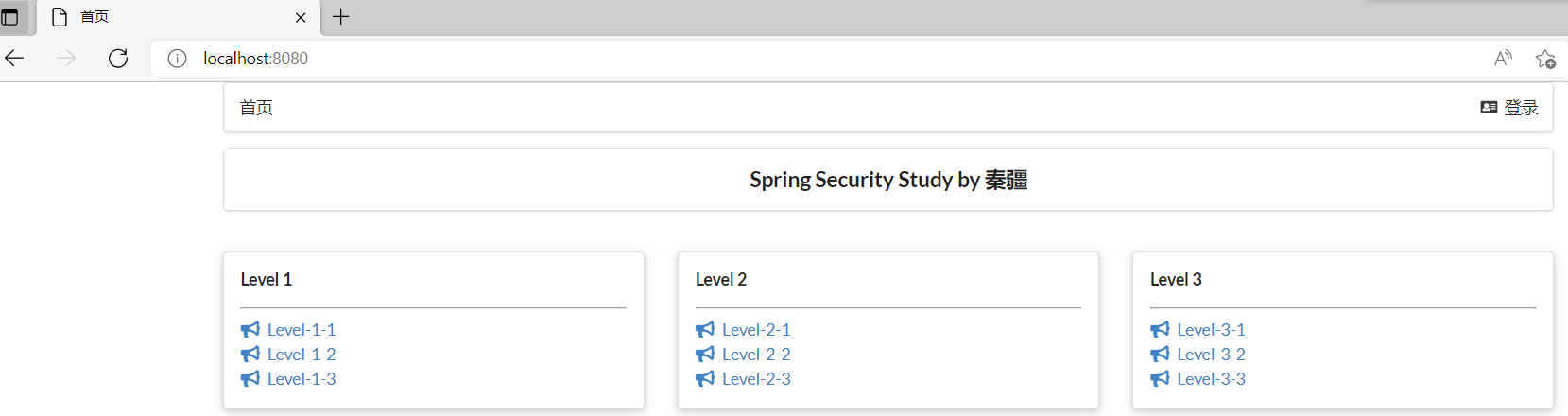Click the bullhorn icon beside Level-3-2

pos(1160,355)
